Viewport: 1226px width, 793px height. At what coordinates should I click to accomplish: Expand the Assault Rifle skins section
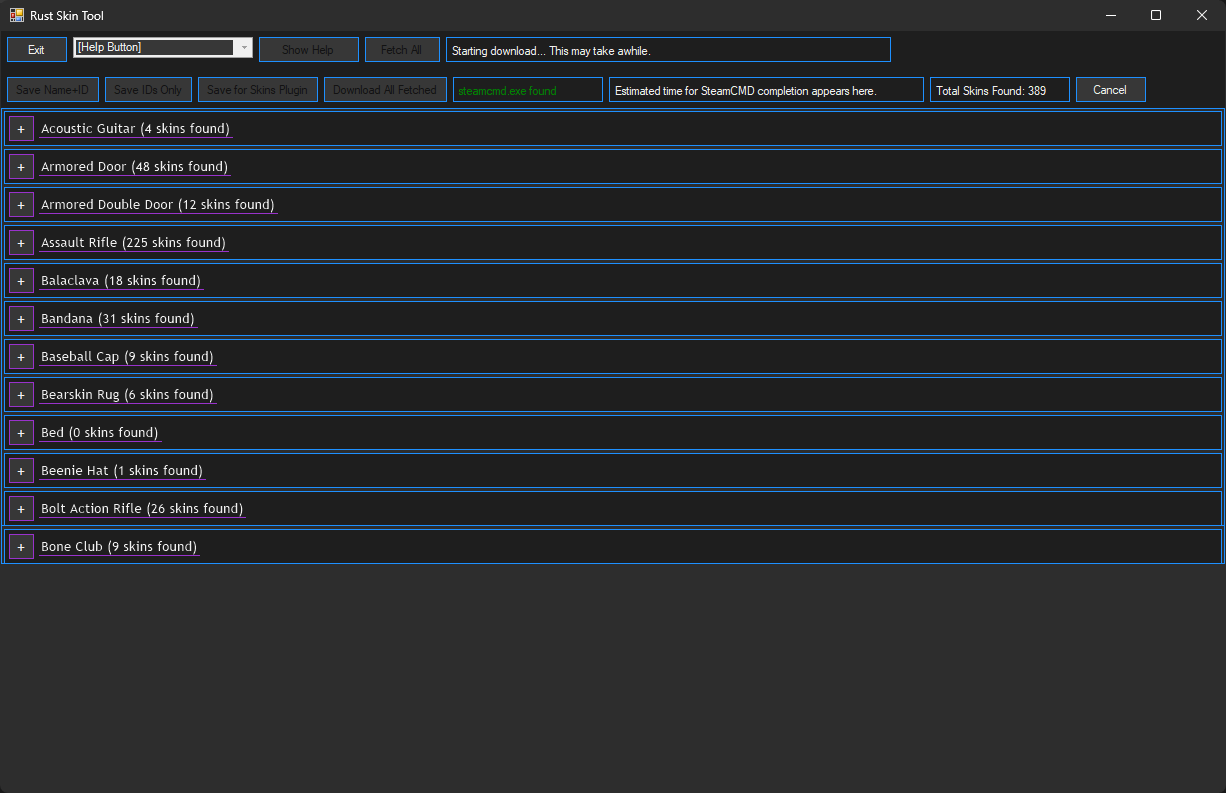coord(21,243)
